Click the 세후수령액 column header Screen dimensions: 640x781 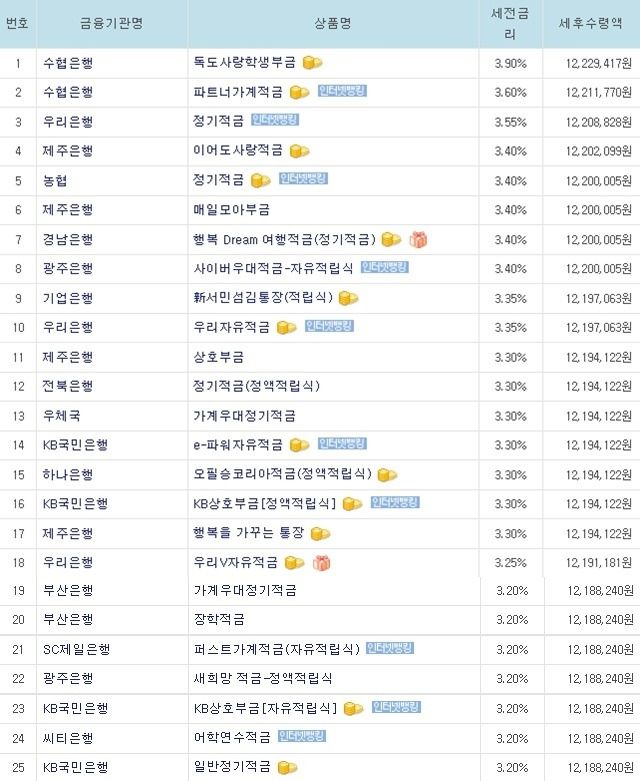(x=590, y=23)
